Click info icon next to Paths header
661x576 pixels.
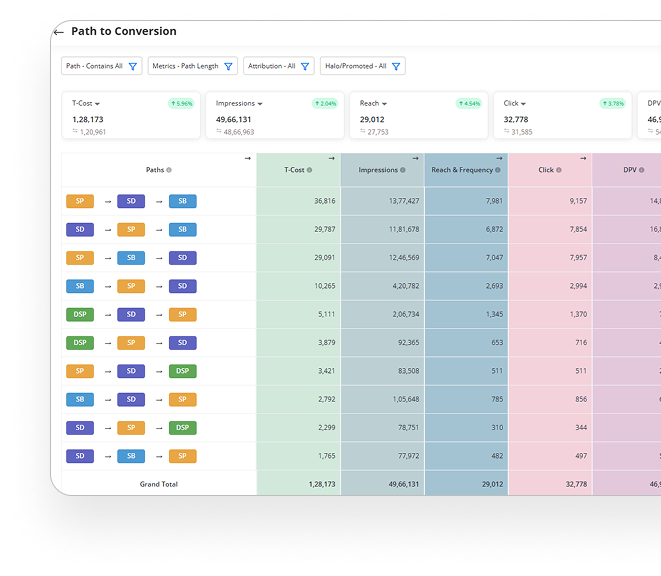(x=169, y=170)
